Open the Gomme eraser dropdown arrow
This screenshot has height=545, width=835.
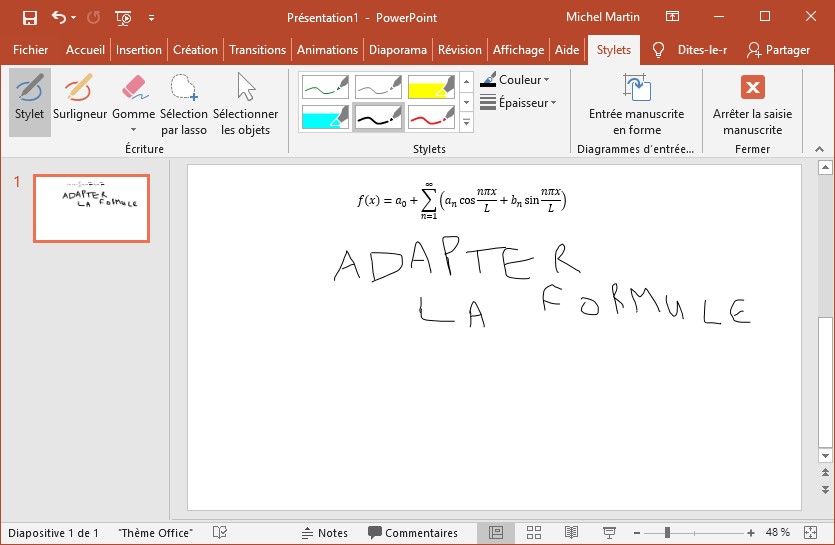tap(133, 129)
